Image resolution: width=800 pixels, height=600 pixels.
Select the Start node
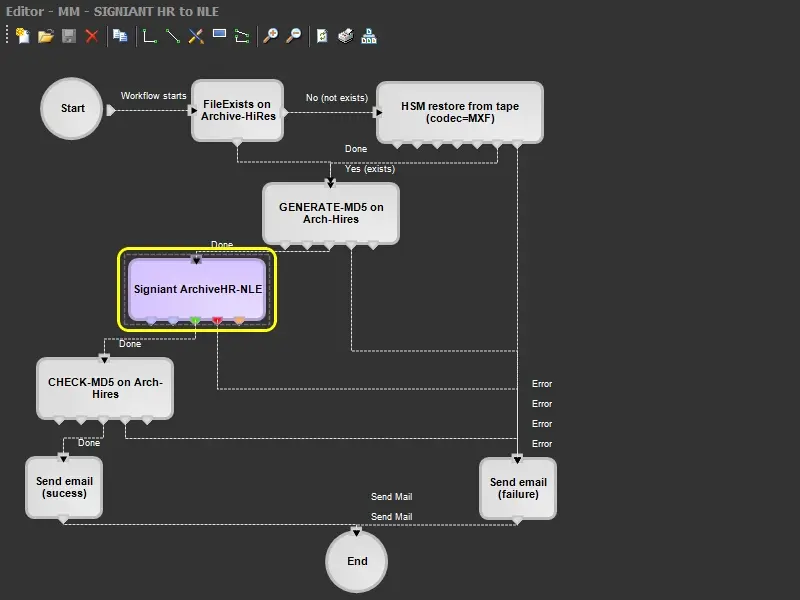73,108
